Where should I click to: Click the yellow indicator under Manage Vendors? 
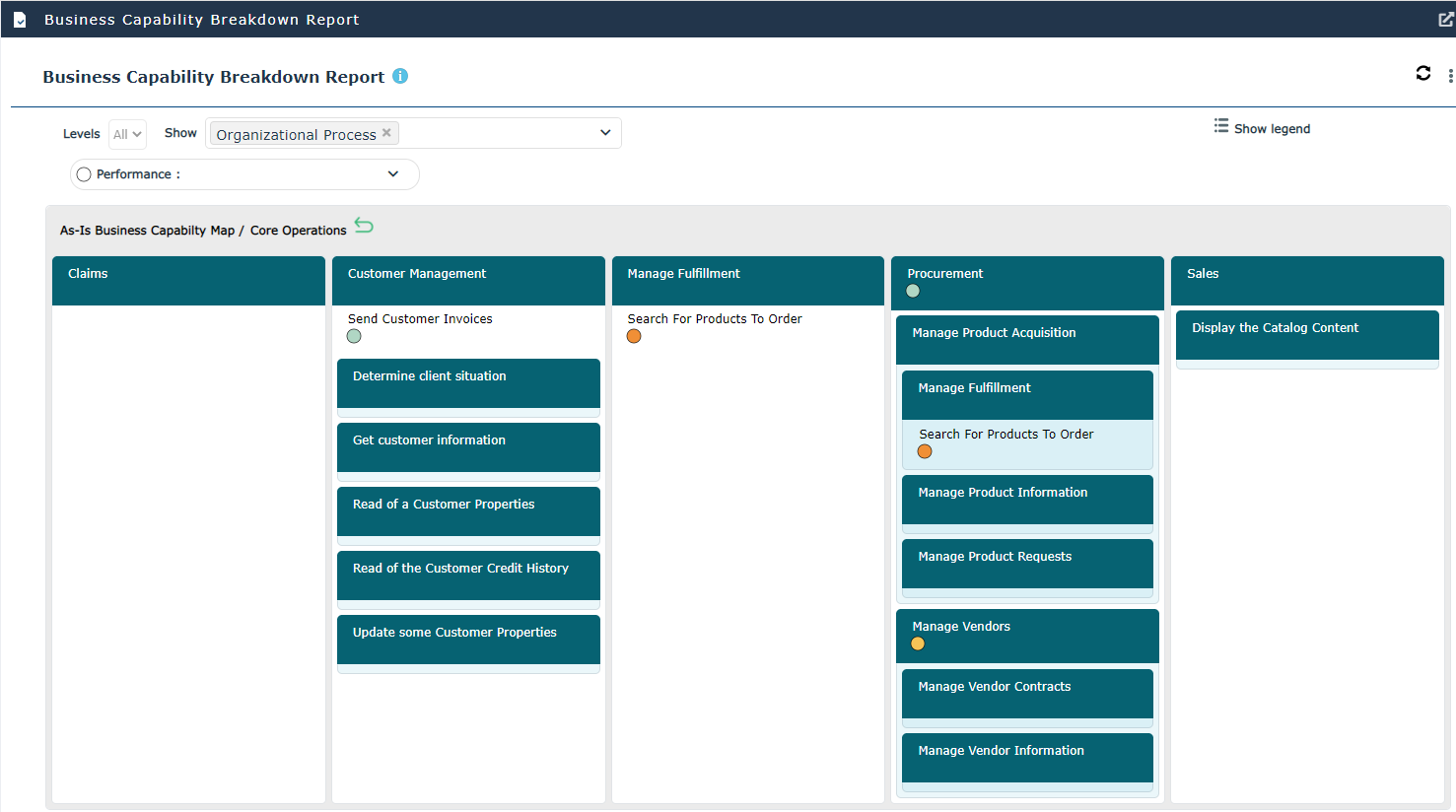[x=918, y=644]
